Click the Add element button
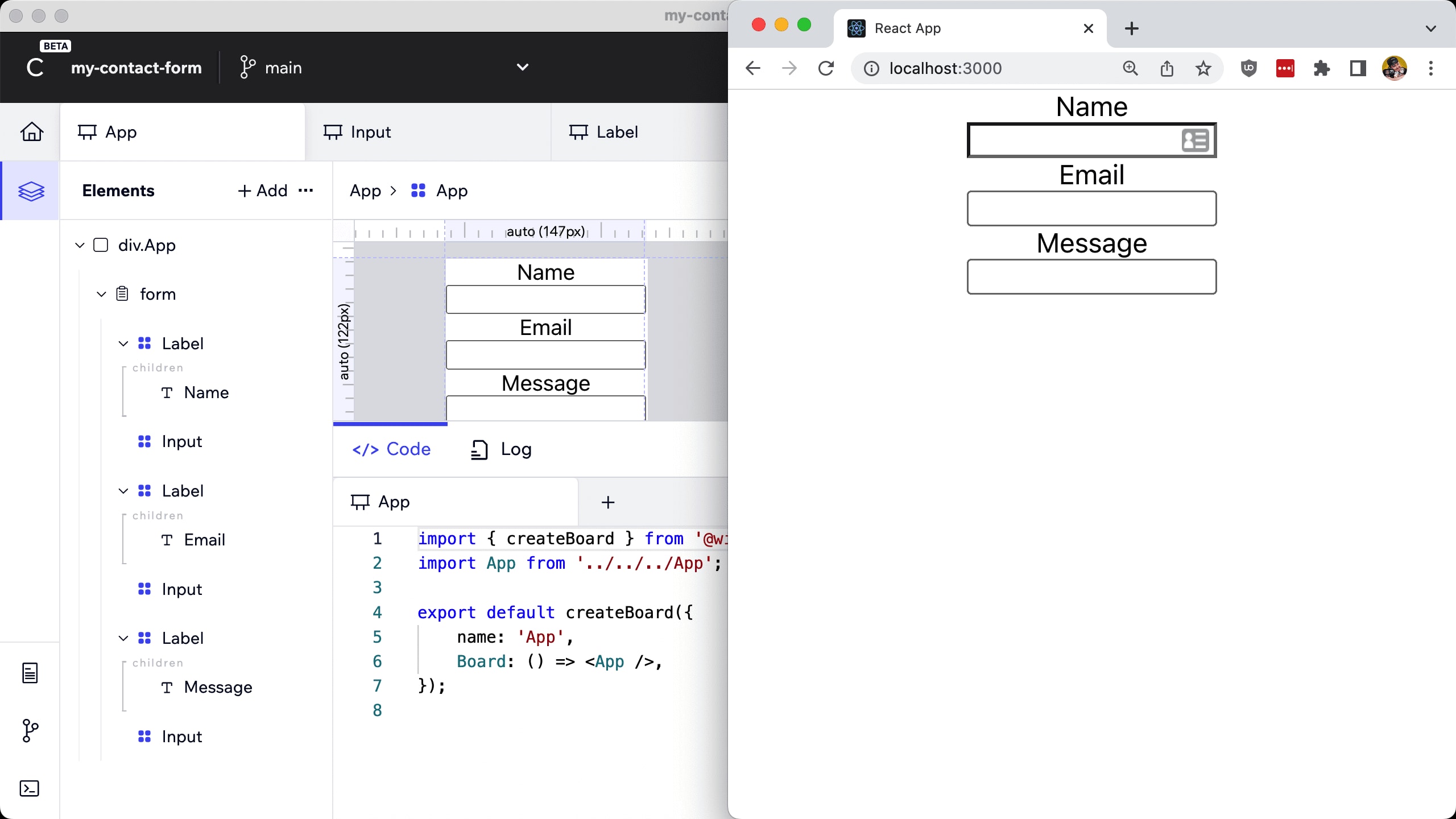Screen dimensions: 1456x819 (x=263, y=191)
